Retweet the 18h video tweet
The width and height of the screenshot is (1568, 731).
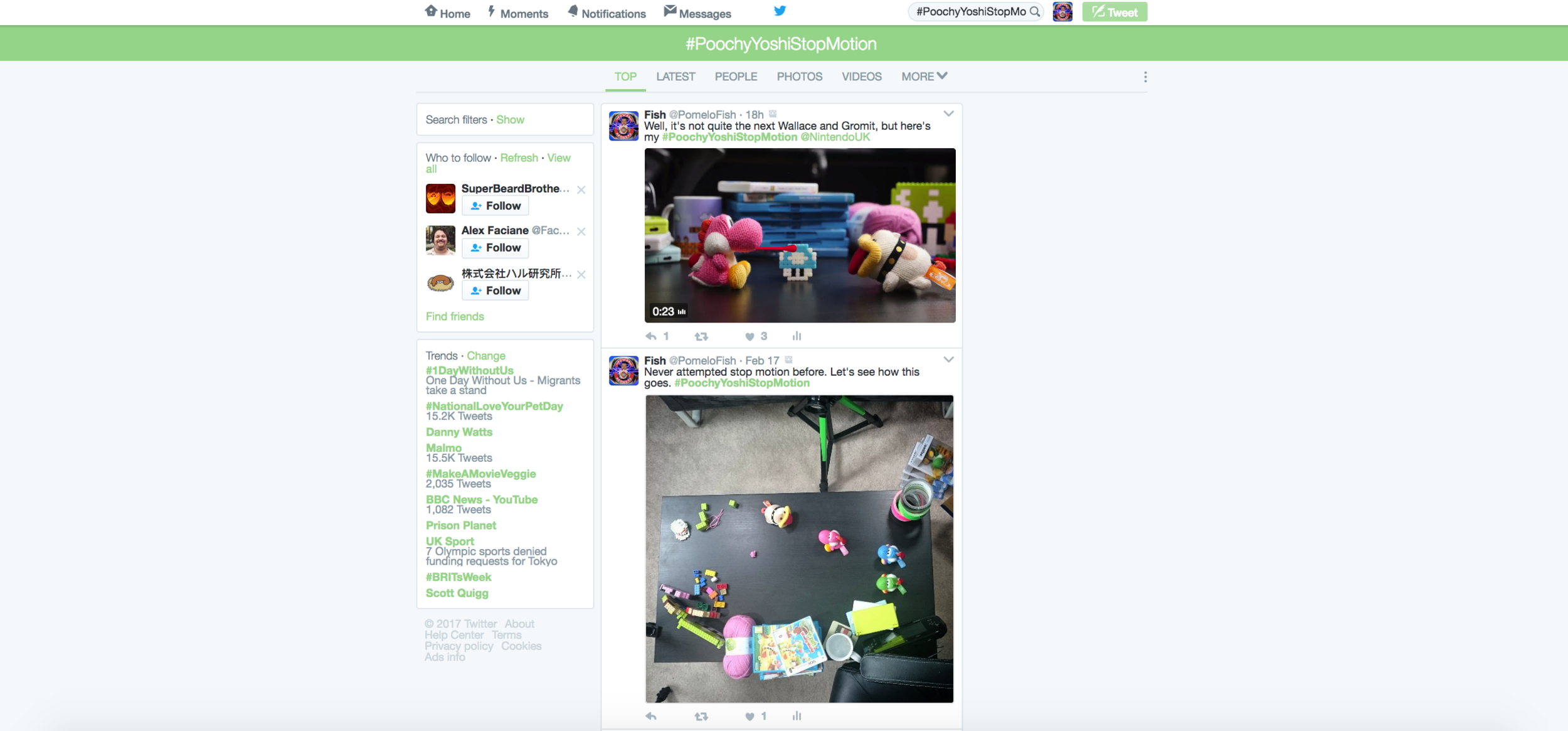coord(701,336)
